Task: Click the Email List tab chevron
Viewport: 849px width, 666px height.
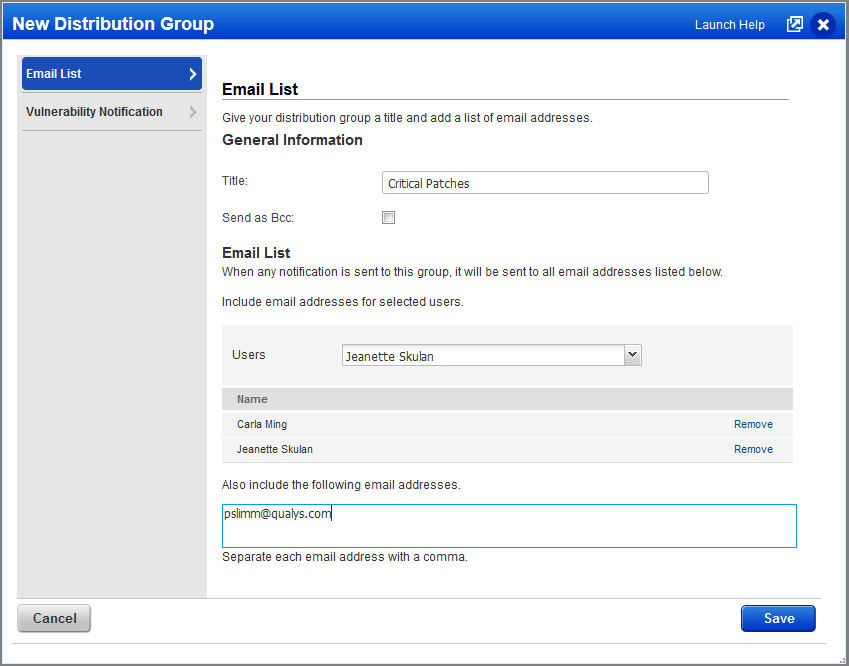Action: [193, 74]
